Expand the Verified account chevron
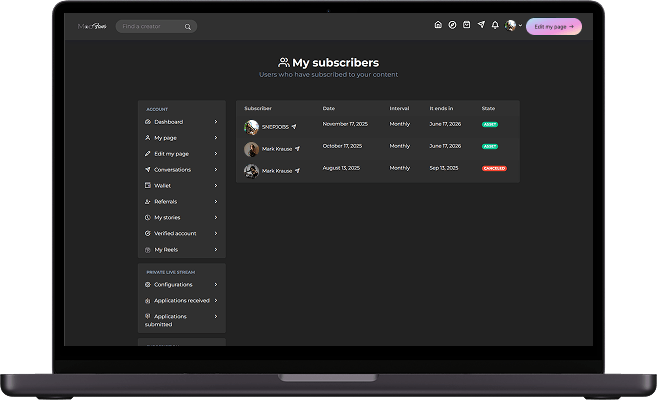The width and height of the screenshot is (657, 401). click(216, 233)
